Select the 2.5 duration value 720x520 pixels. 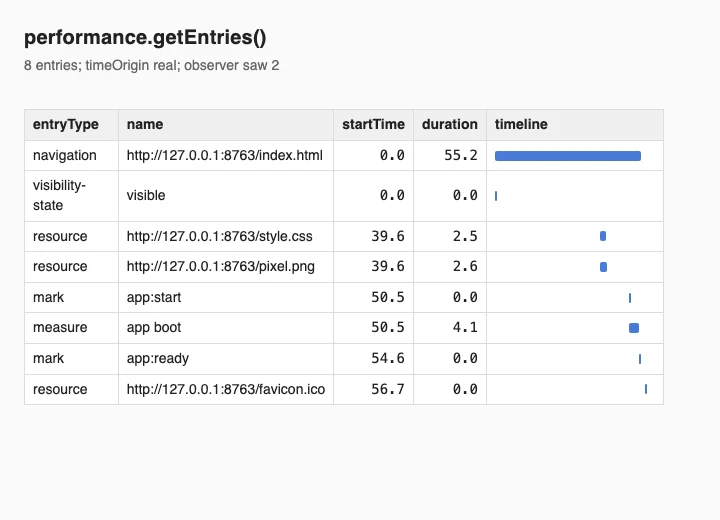(465, 236)
